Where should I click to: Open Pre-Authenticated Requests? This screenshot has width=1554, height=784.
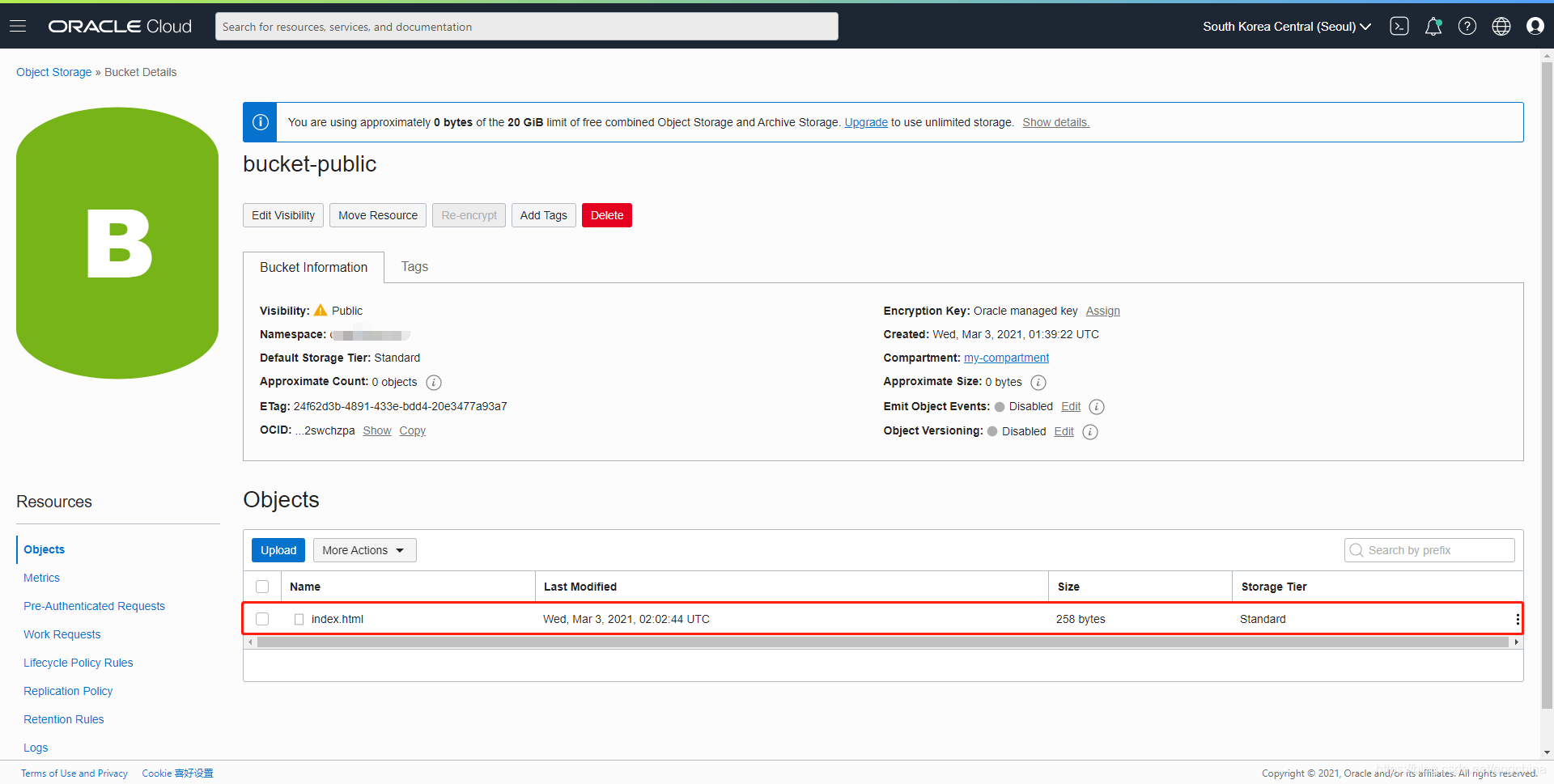tap(94, 606)
